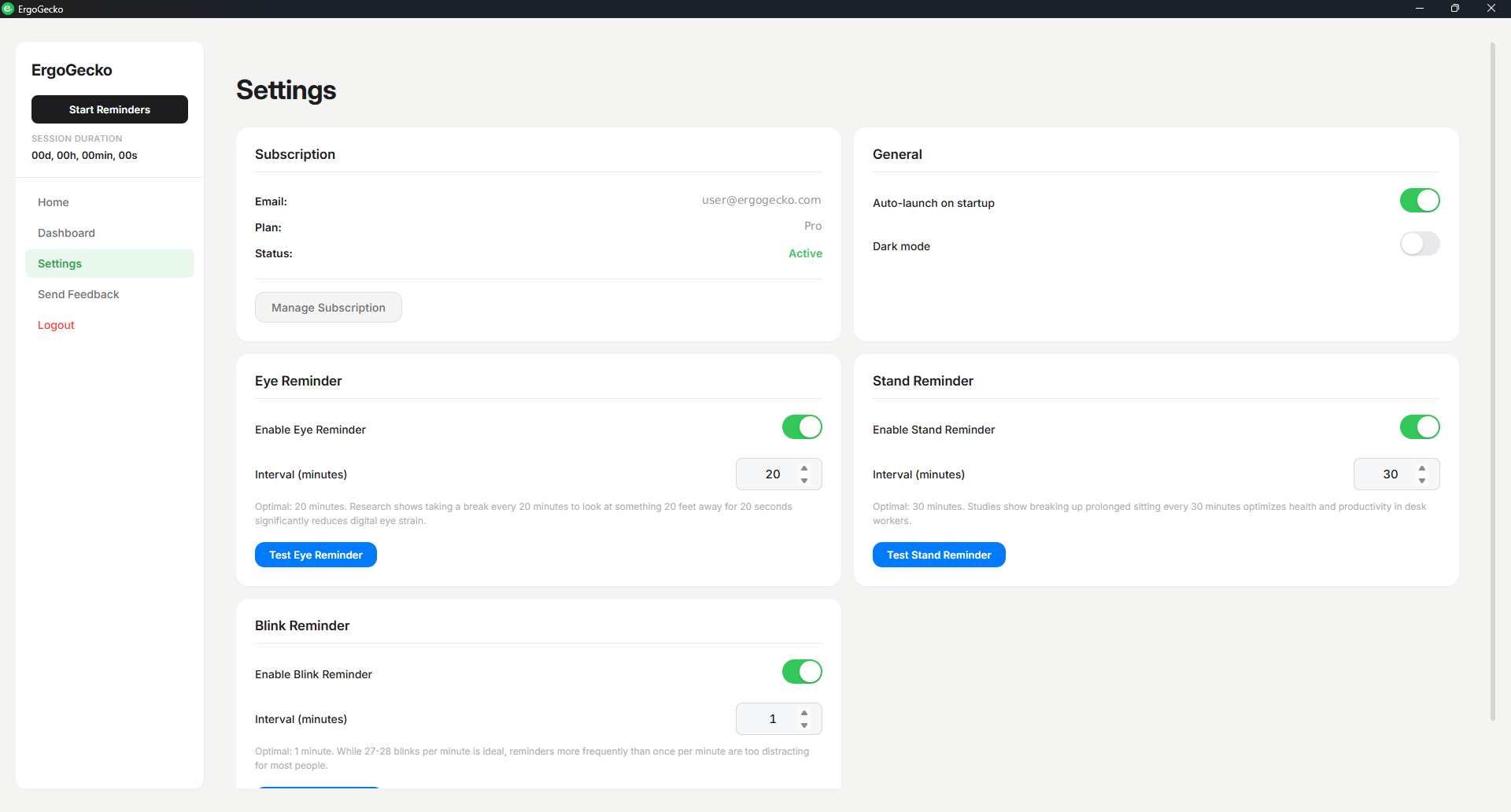Toggle Auto-launch on startup
Viewport: 1511px width, 812px height.
1420,201
